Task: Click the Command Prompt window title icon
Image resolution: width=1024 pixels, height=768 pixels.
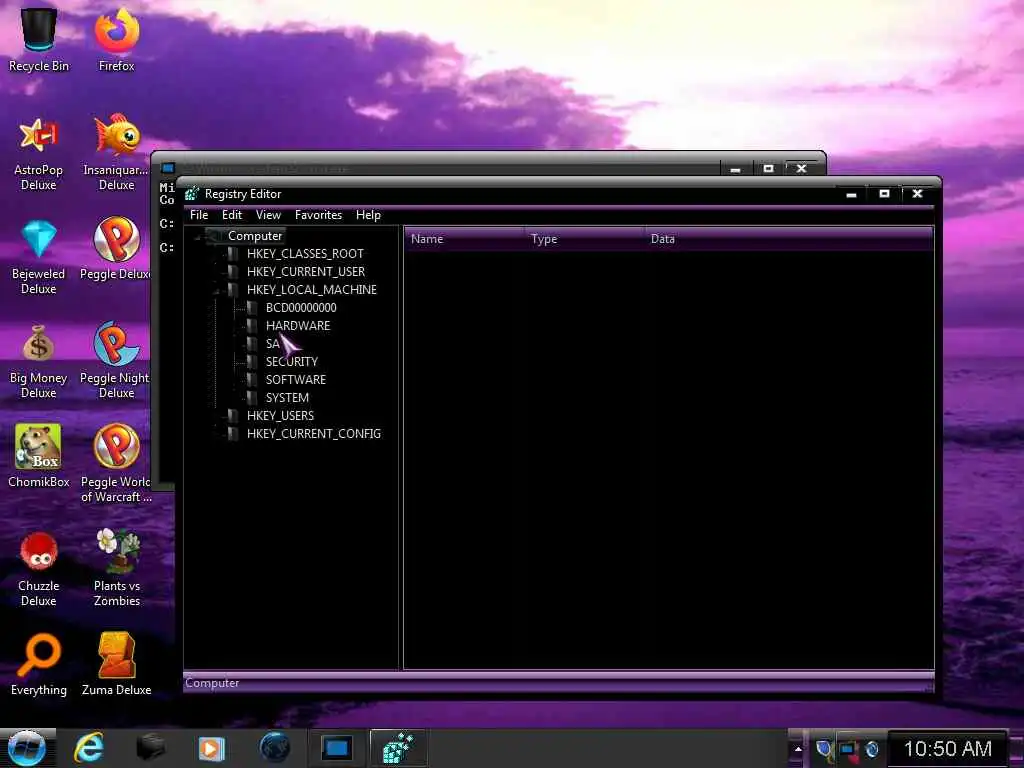Action: tap(168, 168)
